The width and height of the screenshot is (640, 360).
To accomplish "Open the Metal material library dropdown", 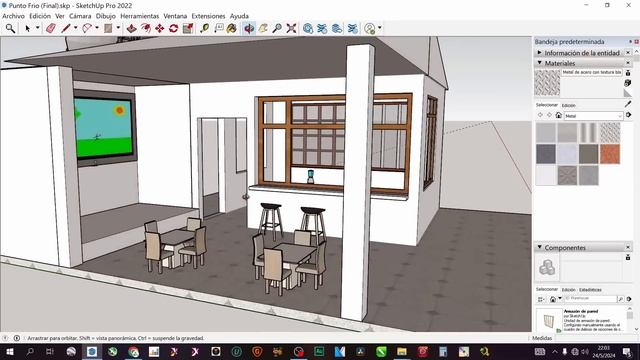I will (x=593, y=116).
